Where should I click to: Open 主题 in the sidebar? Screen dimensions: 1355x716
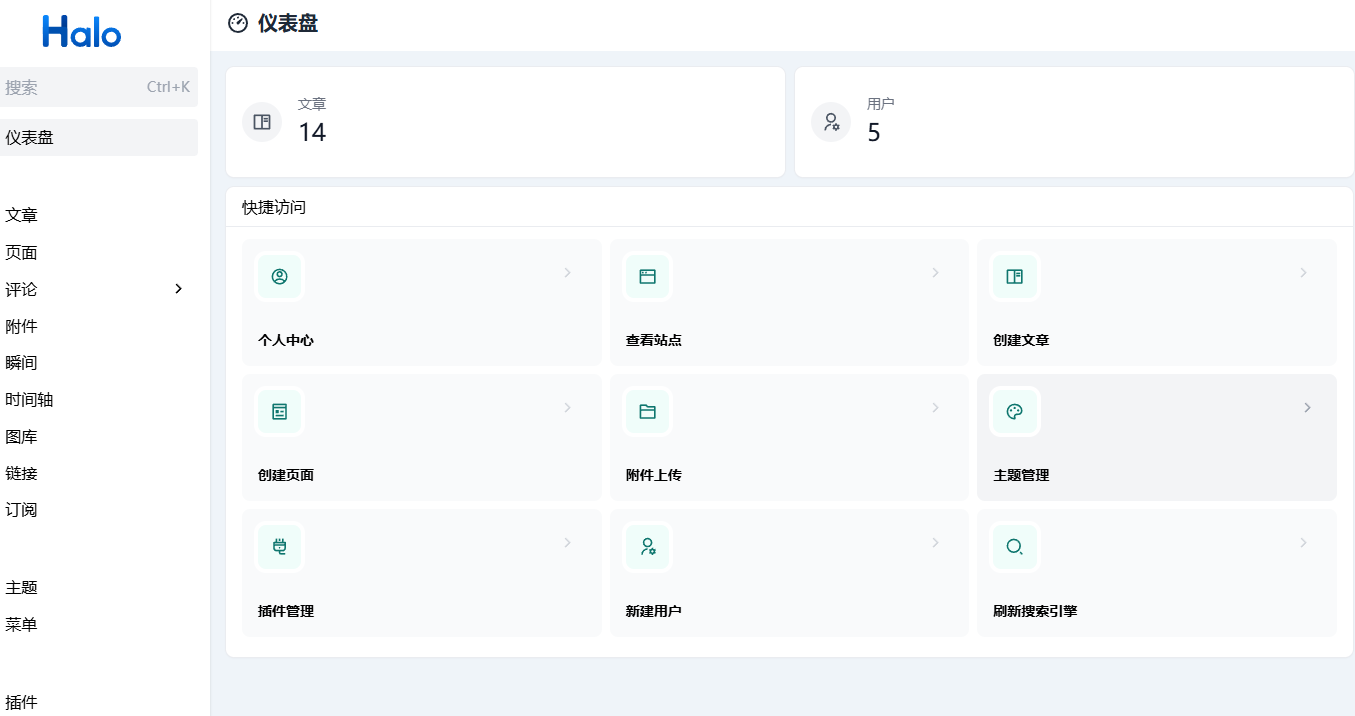99,587
